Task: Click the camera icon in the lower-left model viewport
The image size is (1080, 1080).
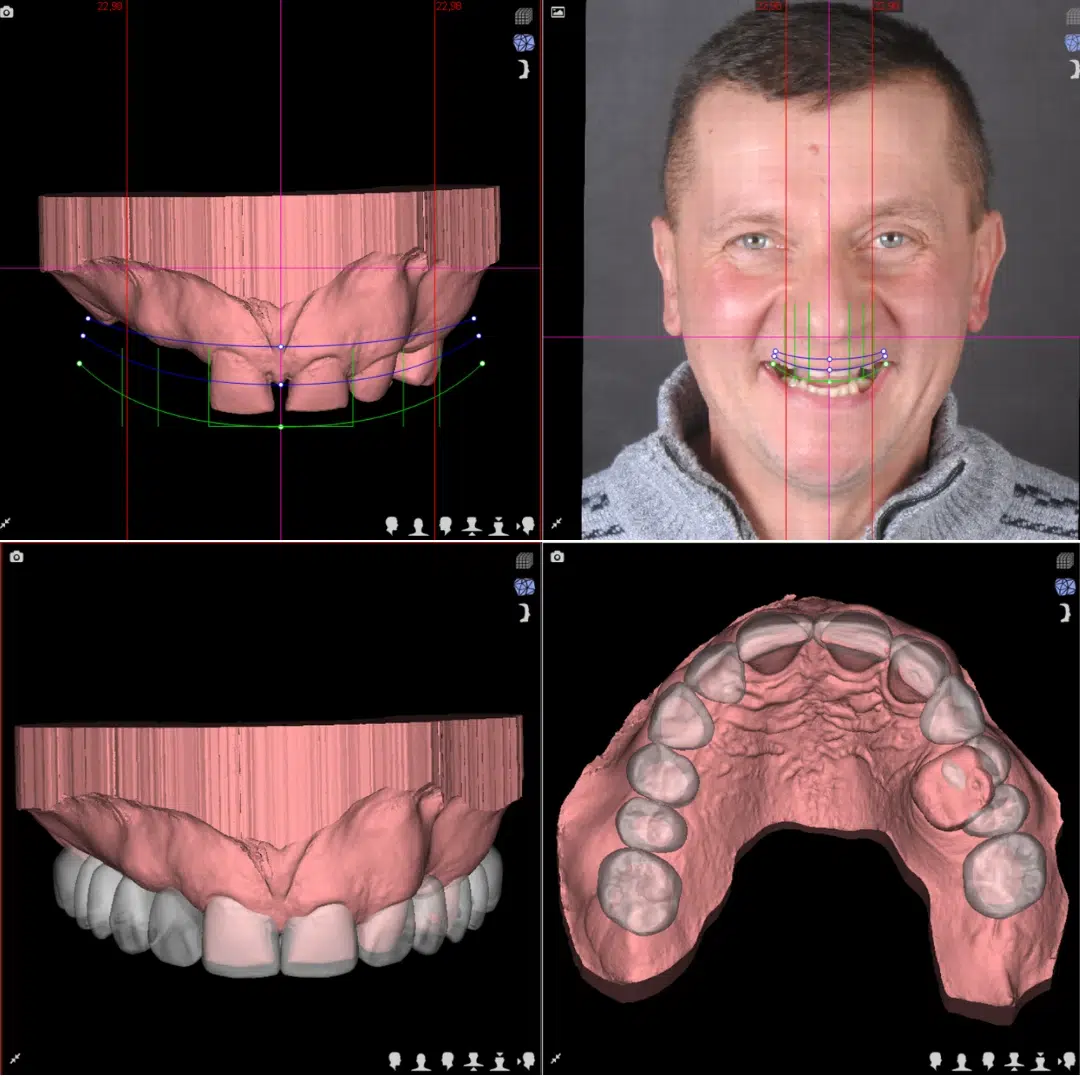Action: coord(14,554)
